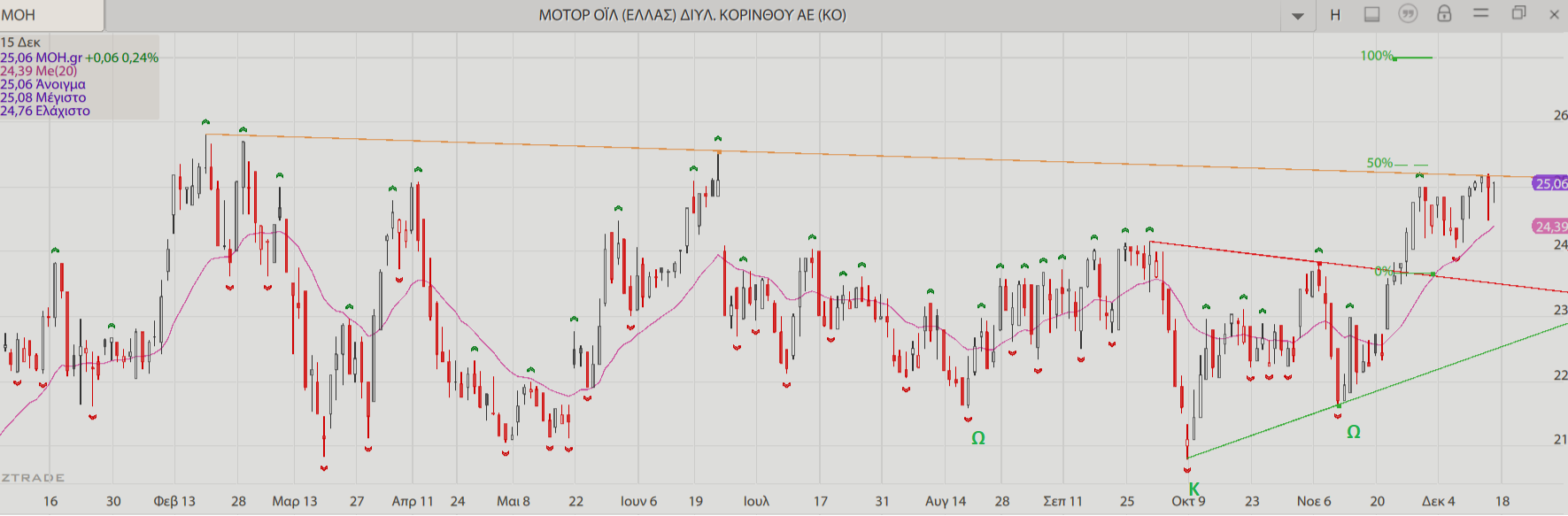The width and height of the screenshot is (1568, 516).
Task: Click the 25,08 Μέγιστο value
Action: [43, 97]
